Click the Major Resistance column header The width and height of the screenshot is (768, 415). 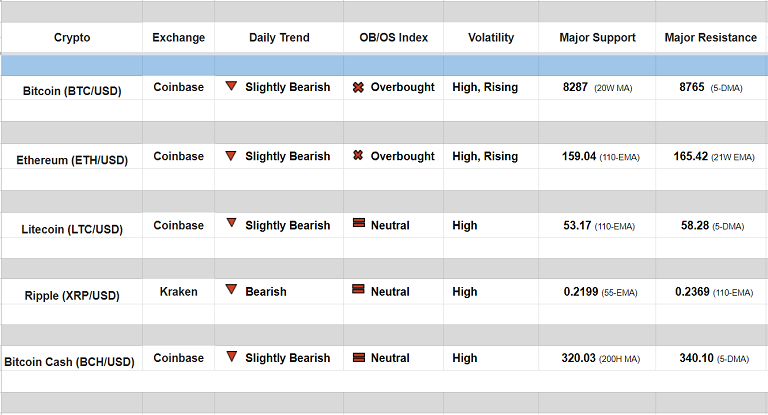pyautogui.click(x=711, y=38)
